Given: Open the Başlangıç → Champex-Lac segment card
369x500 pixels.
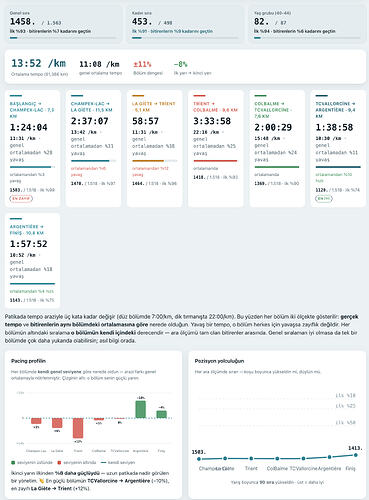Looking at the screenshot, I should [32, 148].
